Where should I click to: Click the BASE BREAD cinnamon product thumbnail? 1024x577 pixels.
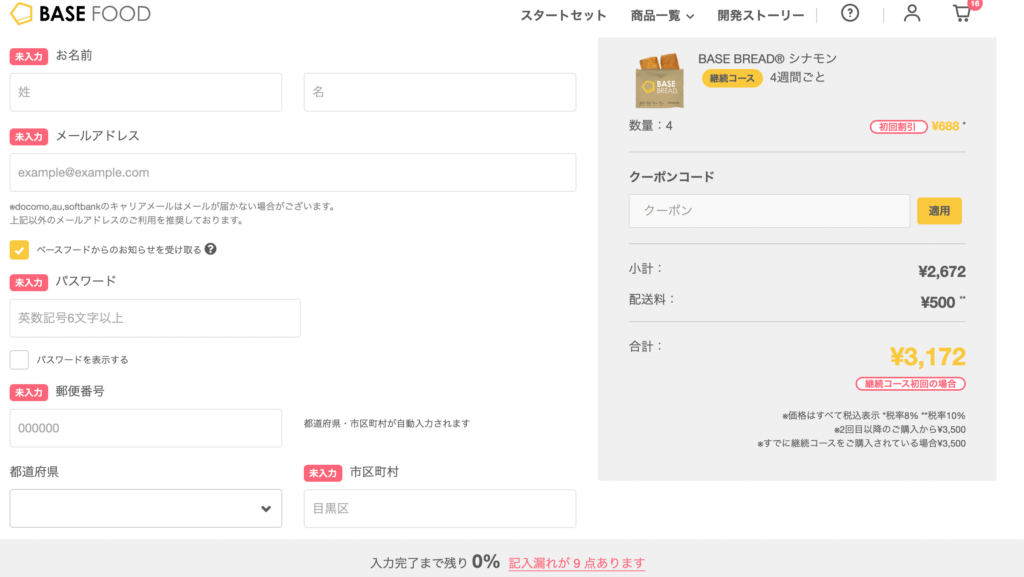tap(660, 80)
